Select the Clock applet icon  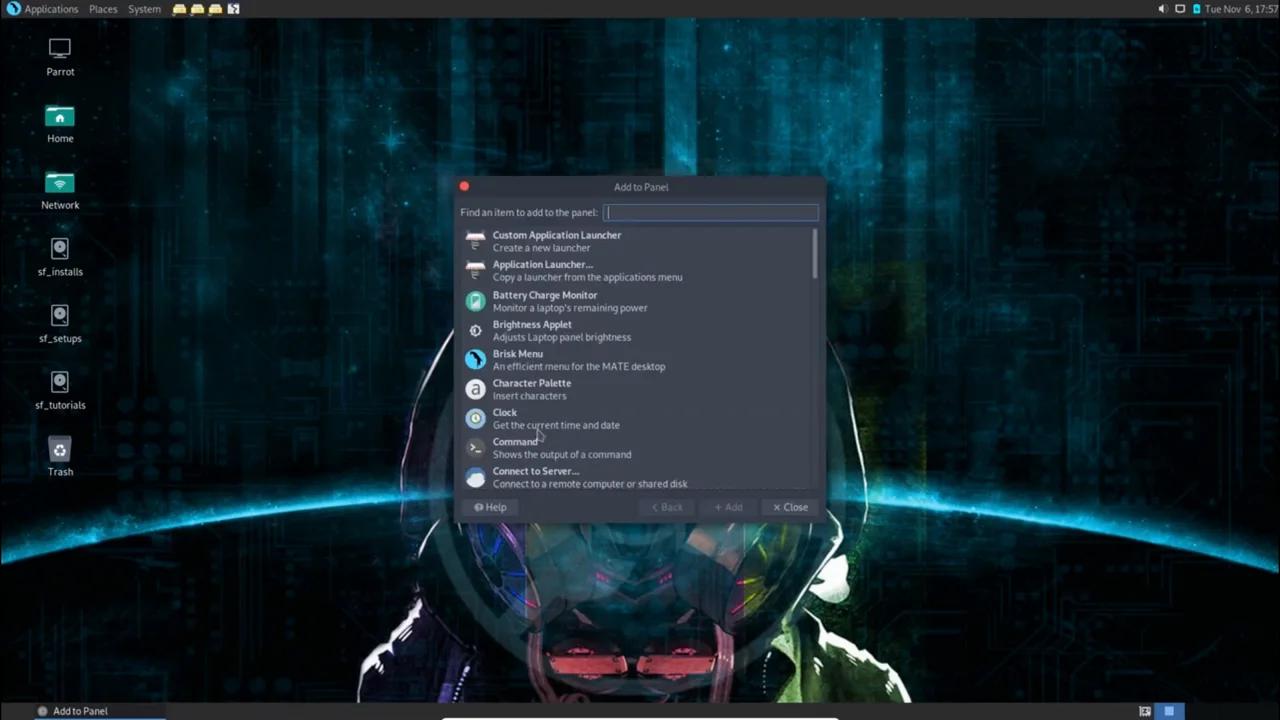click(475, 418)
